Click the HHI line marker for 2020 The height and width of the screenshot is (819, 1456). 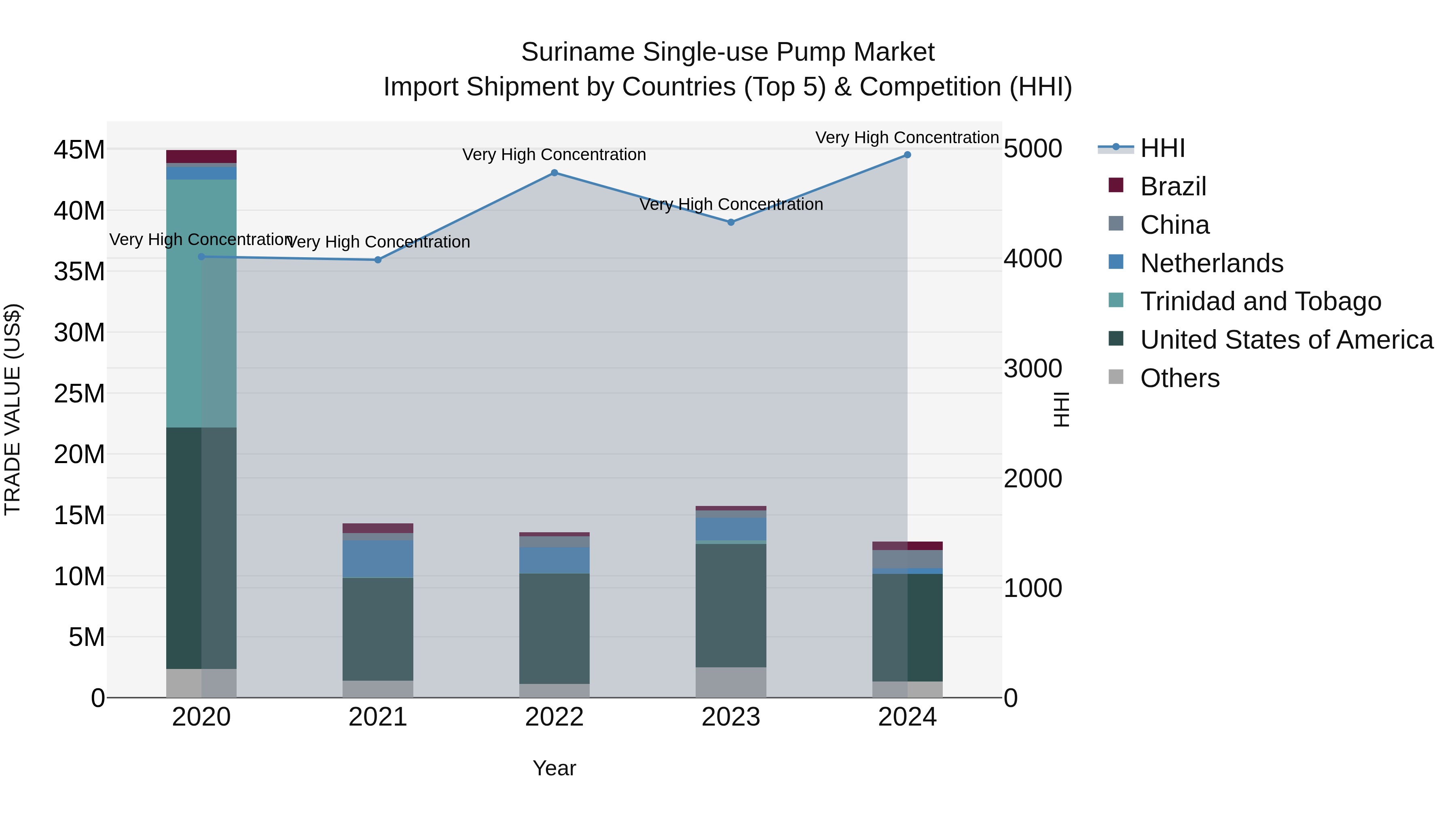(201, 256)
